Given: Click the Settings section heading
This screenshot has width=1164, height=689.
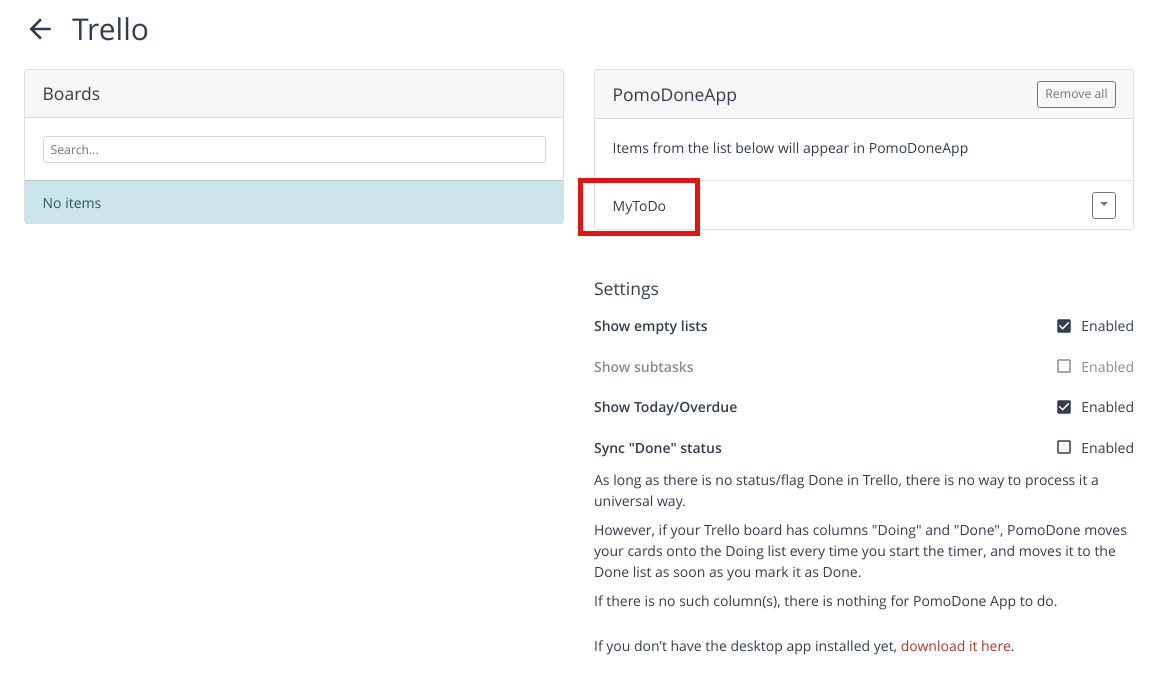Looking at the screenshot, I should (626, 289).
